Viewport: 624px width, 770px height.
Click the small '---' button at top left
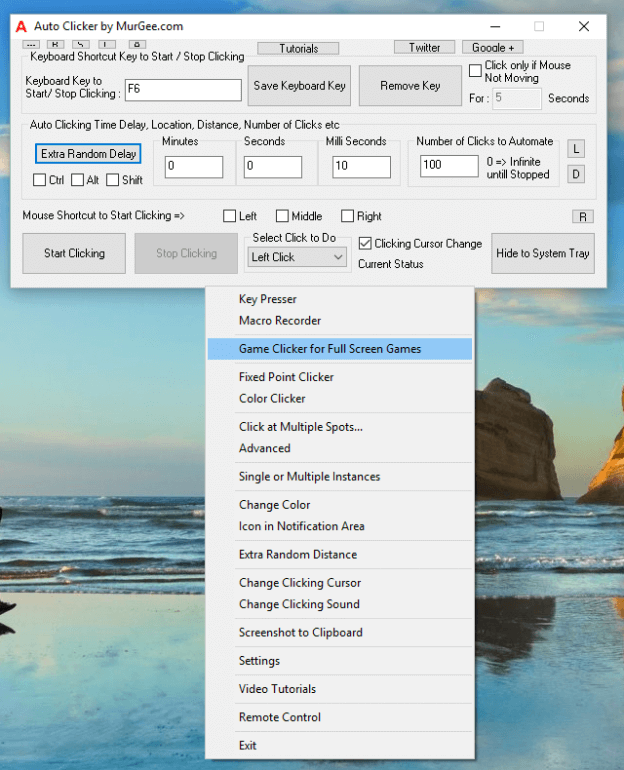click(x=31, y=44)
